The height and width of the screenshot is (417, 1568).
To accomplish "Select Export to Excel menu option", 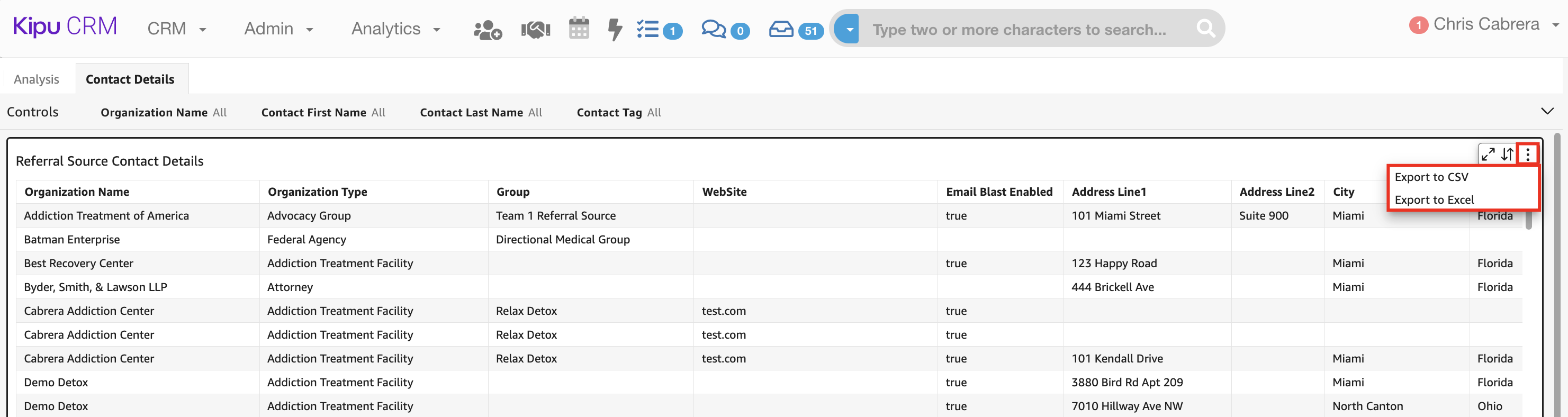I will coord(1434,200).
